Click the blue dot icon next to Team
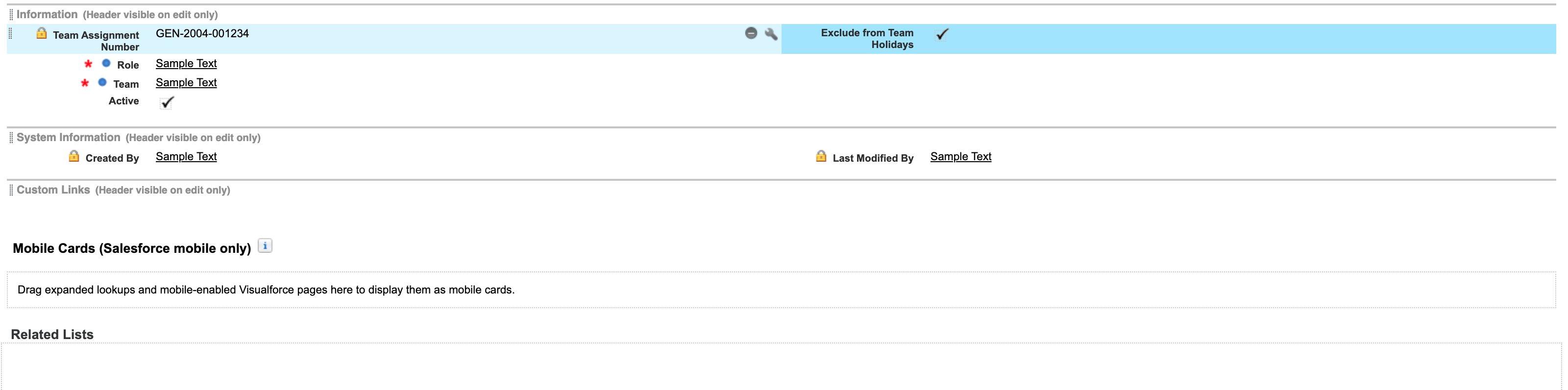 click(x=102, y=82)
